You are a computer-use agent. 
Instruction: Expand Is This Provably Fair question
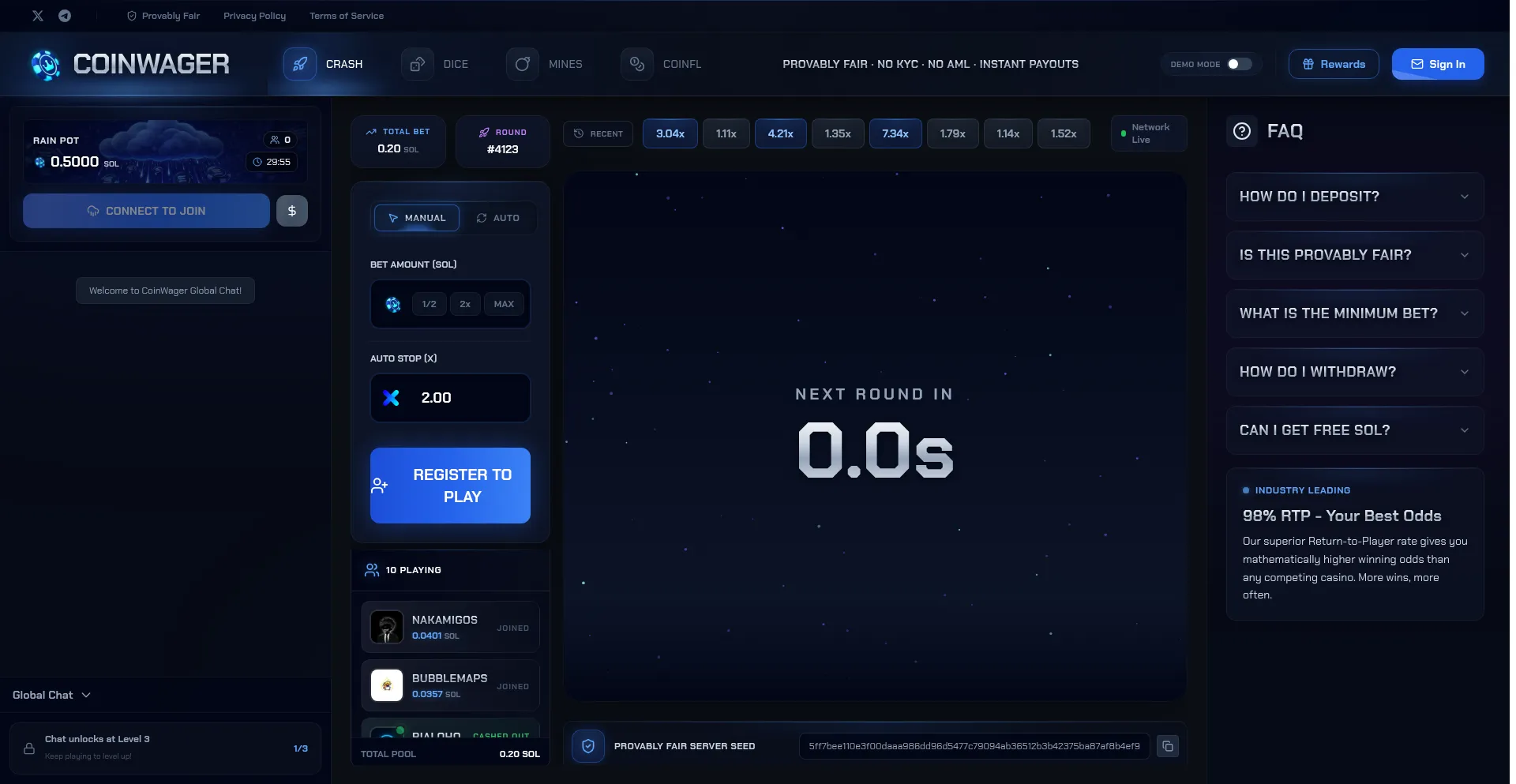tap(1355, 255)
